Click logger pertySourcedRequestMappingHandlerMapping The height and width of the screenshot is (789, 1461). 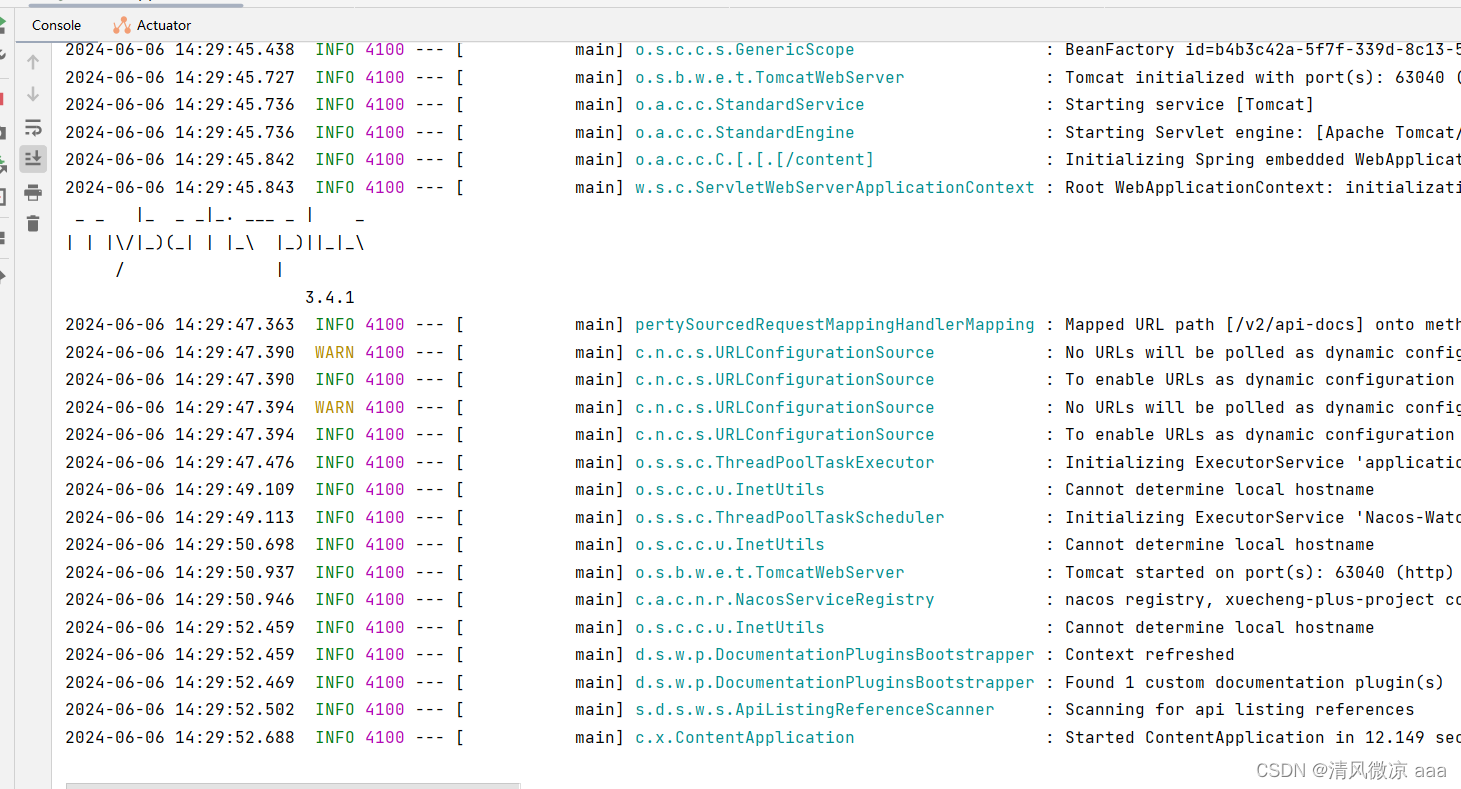point(835,325)
